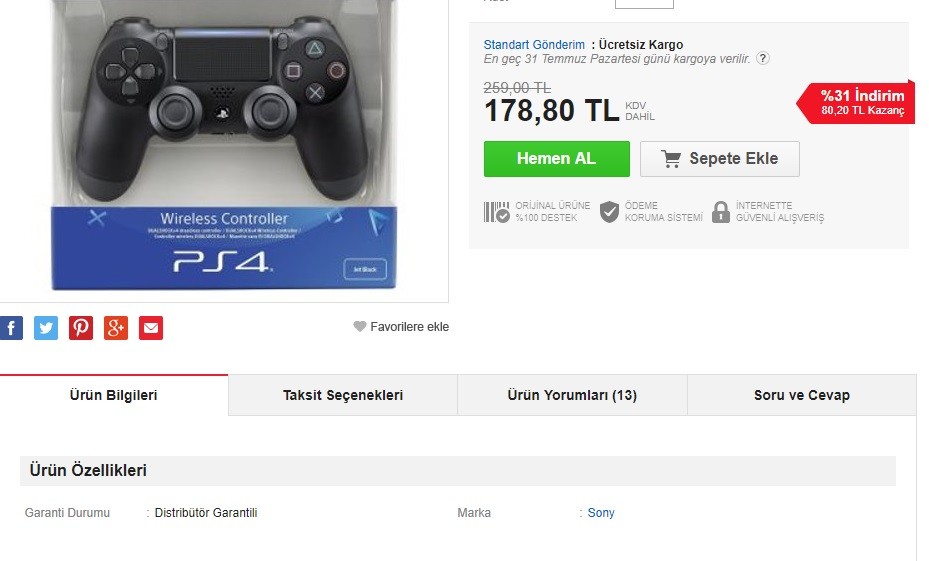Follow the Sony brand link

coord(601,513)
